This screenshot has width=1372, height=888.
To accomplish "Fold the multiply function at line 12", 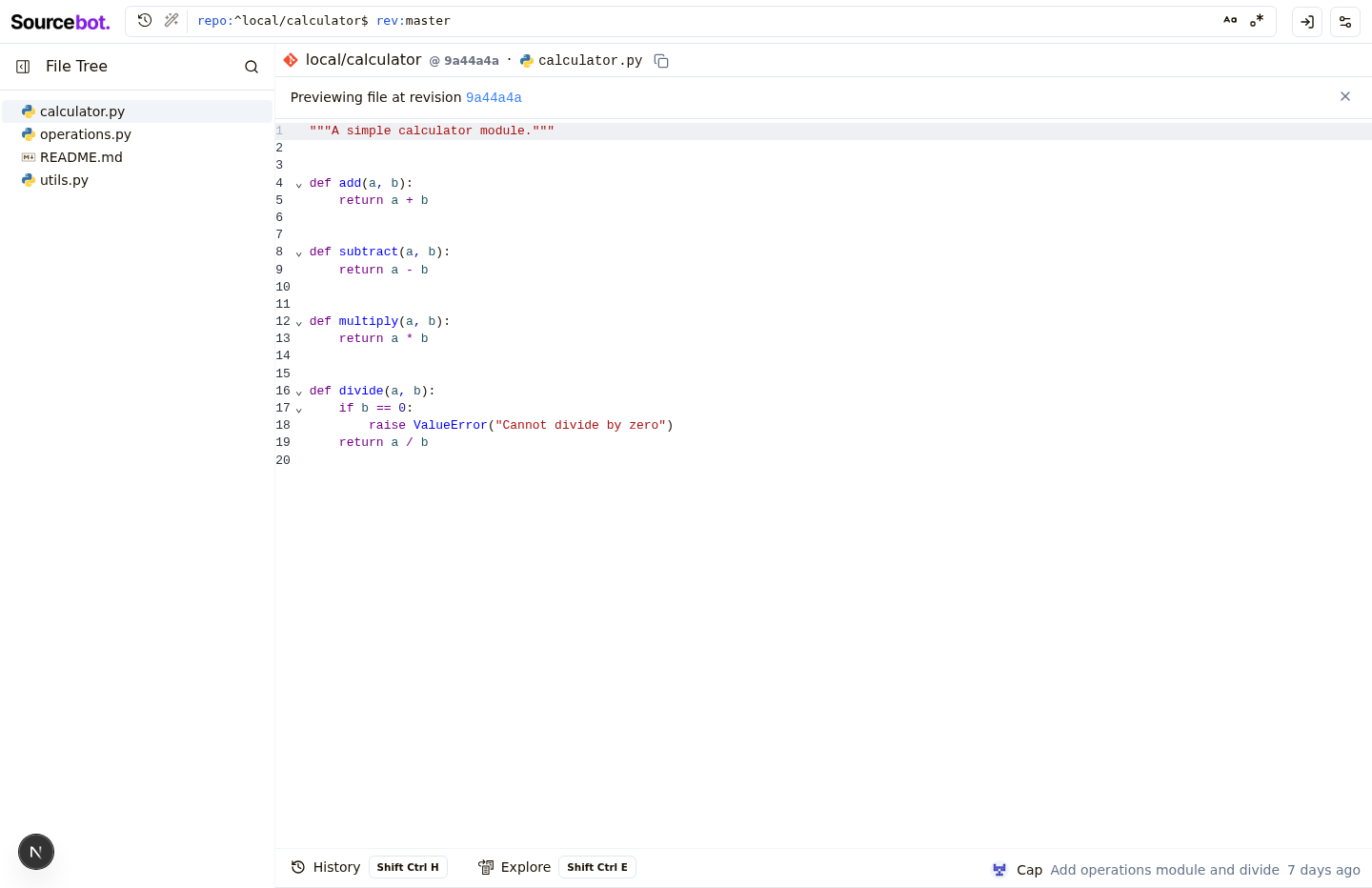I will (x=299, y=322).
